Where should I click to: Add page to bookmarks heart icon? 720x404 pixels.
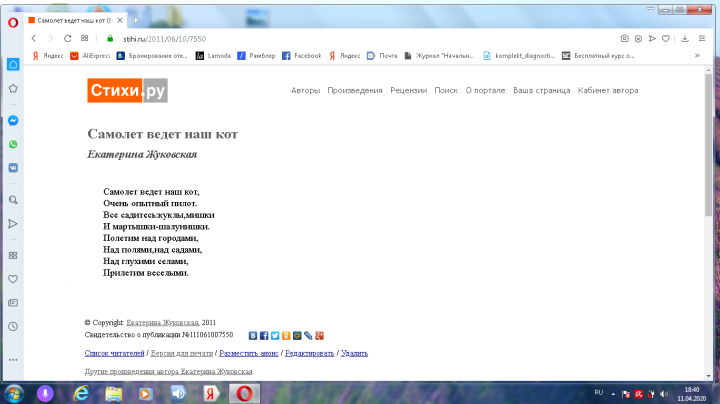point(666,39)
